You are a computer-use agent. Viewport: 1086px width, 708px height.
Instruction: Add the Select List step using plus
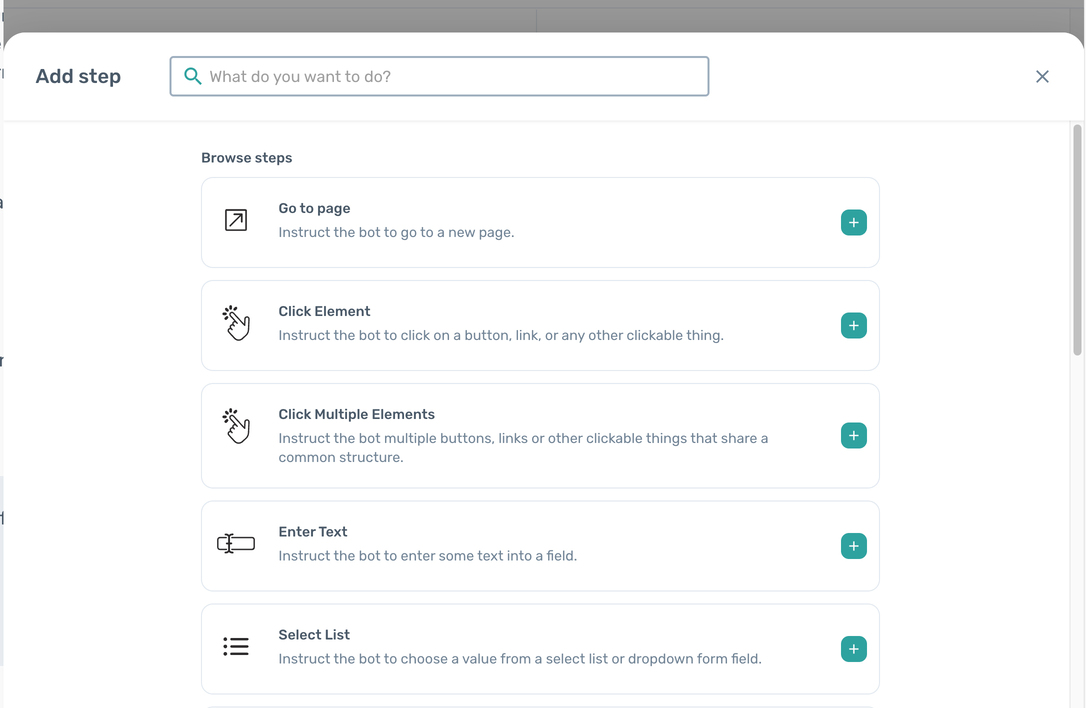click(853, 649)
